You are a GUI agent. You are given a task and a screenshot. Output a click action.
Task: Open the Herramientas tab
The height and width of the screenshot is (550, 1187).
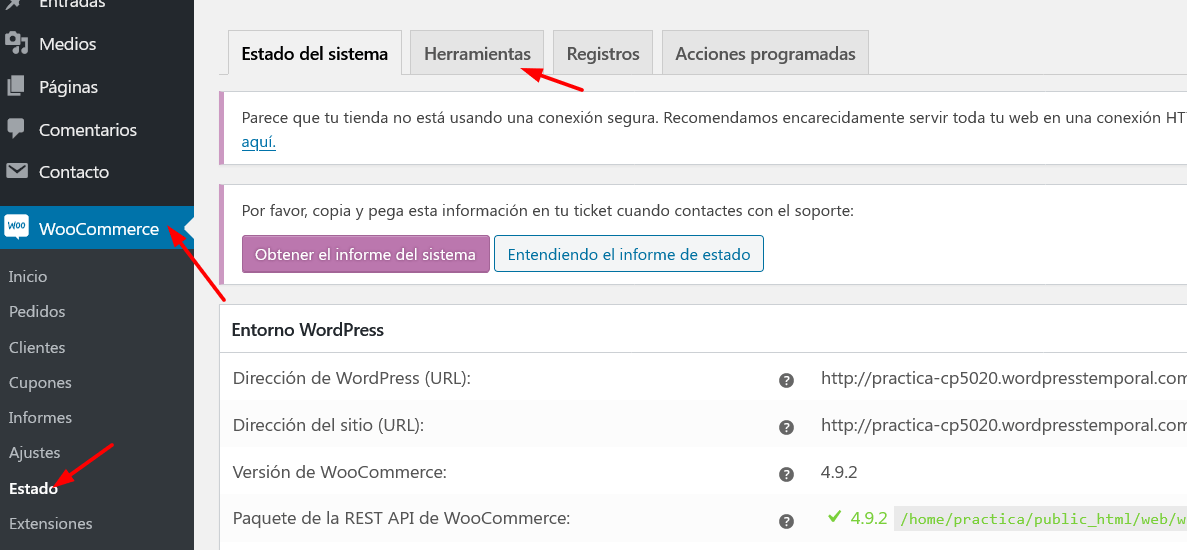477,53
